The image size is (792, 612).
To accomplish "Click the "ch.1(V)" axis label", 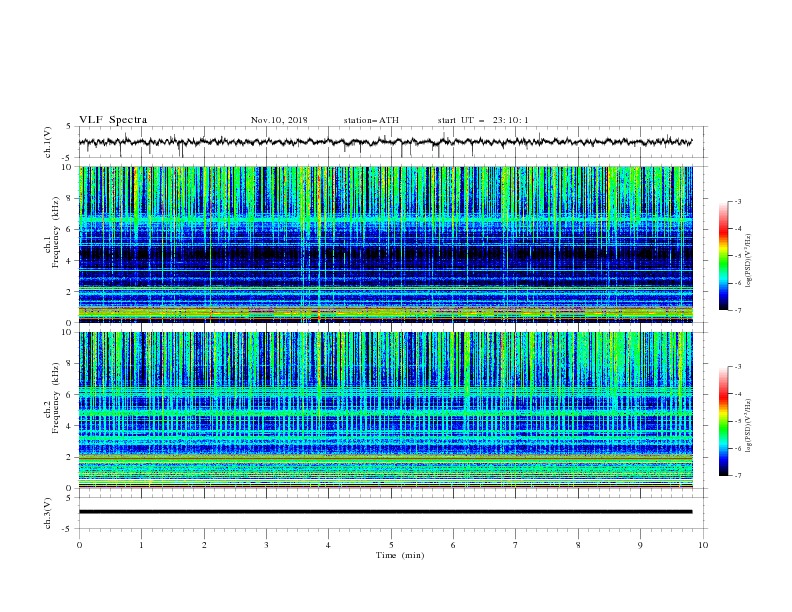I will pos(48,142).
